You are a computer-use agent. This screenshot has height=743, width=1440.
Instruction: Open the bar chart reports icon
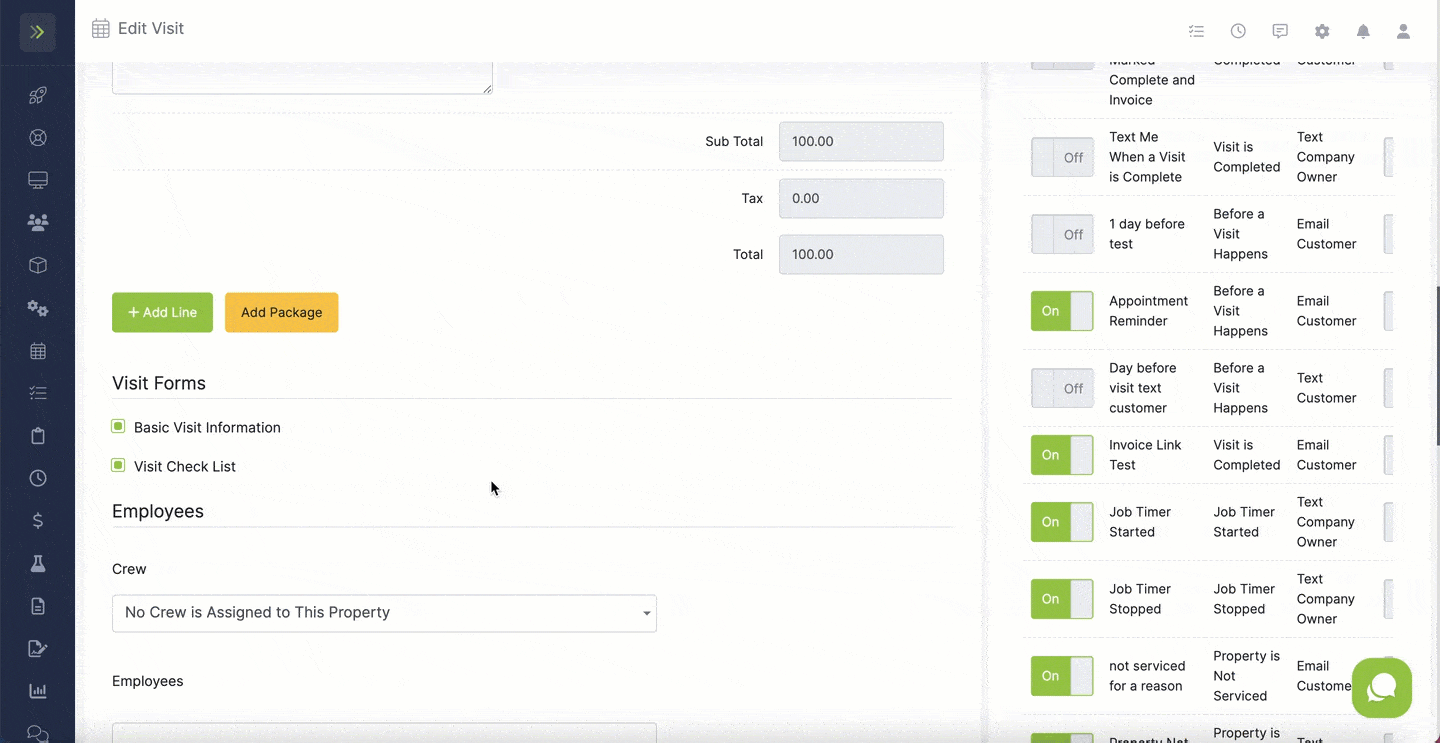(x=37, y=691)
